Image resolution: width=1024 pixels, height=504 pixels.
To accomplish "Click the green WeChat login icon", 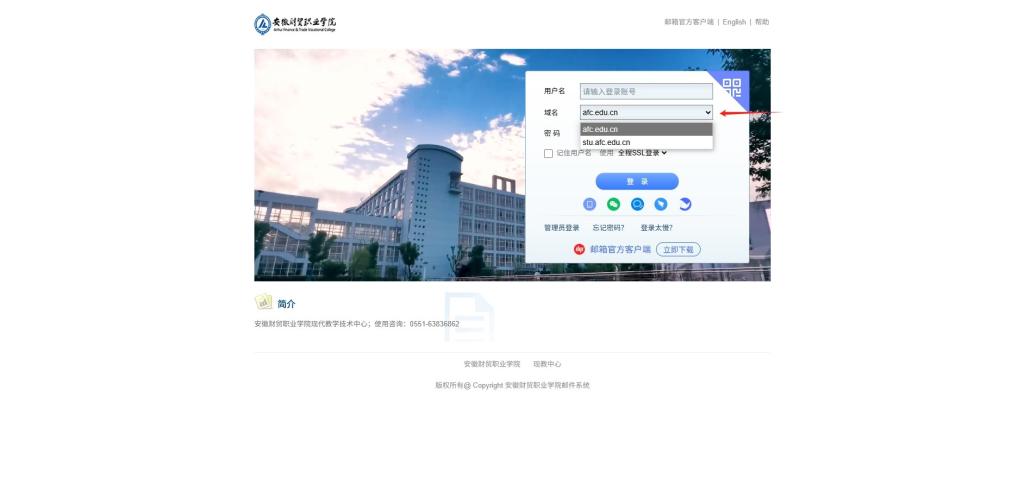I will [x=613, y=204].
